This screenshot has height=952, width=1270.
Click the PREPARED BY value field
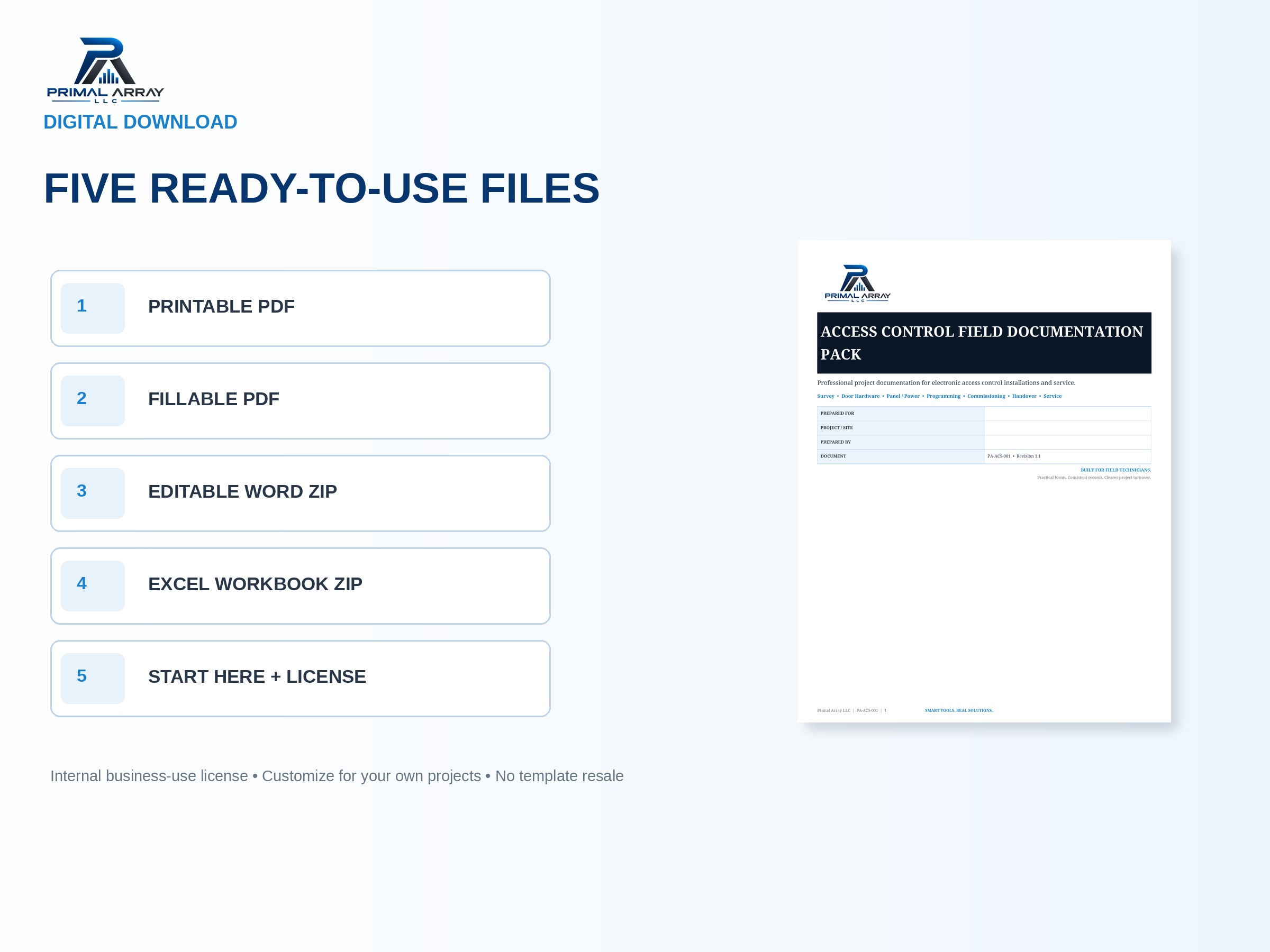1067,443
